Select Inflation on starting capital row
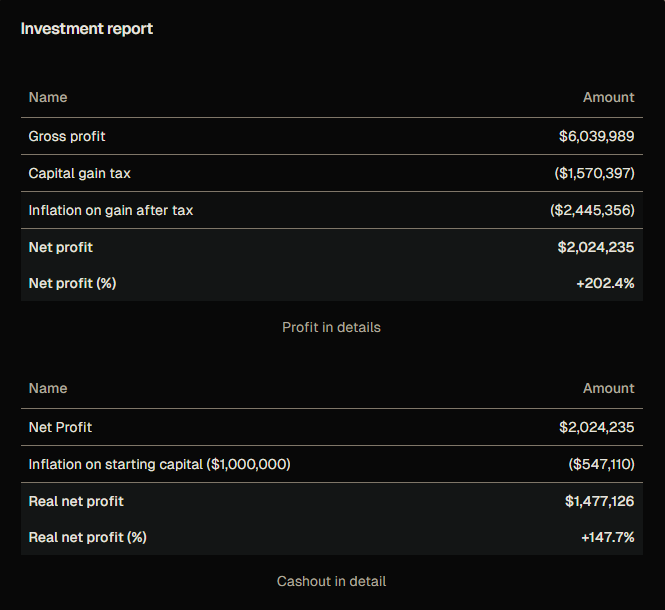This screenshot has height=610, width=665. click(160, 464)
